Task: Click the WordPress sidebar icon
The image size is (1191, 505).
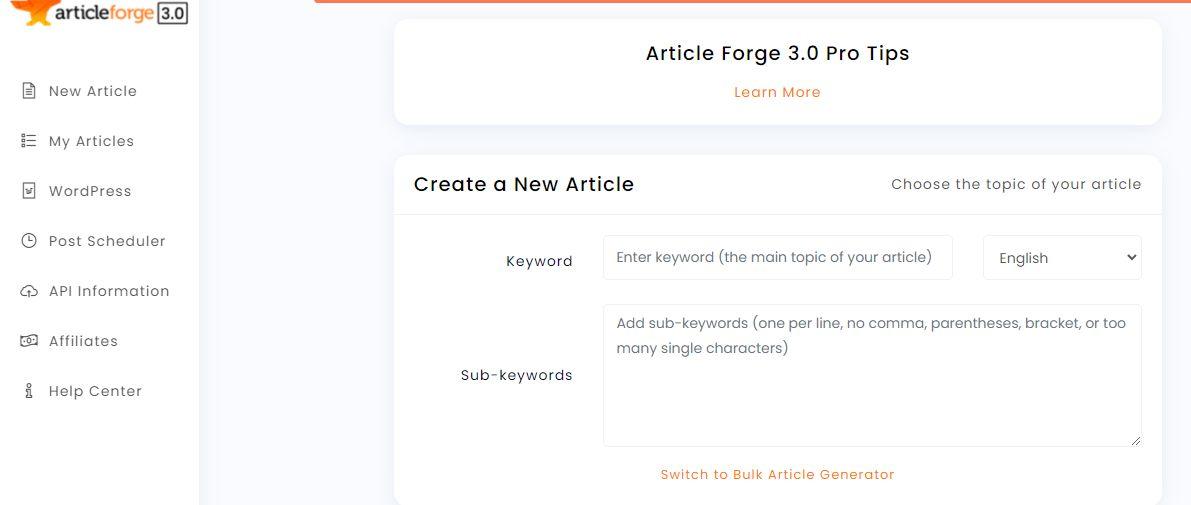Action: coord(29,191)
